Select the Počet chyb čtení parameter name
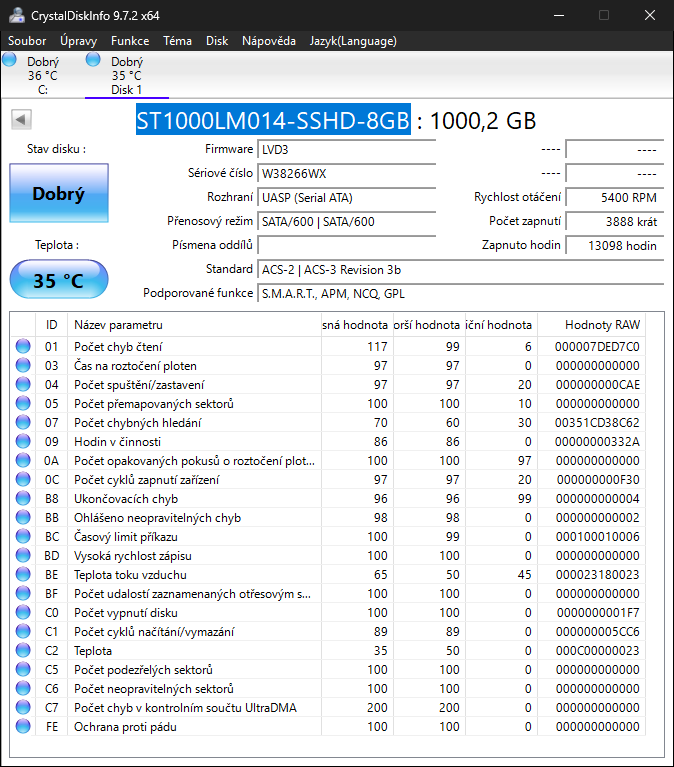674x767 pixels. coord(118,347)
